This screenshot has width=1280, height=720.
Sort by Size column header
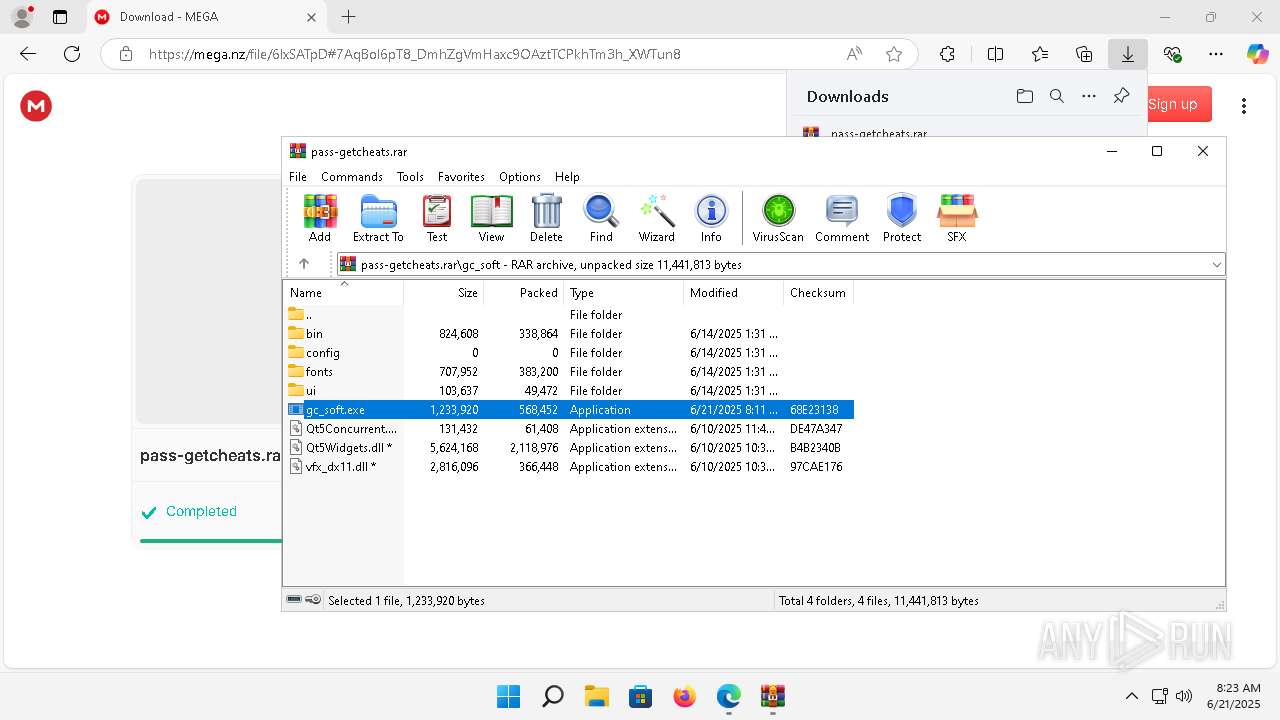click(x=444, y=293)
